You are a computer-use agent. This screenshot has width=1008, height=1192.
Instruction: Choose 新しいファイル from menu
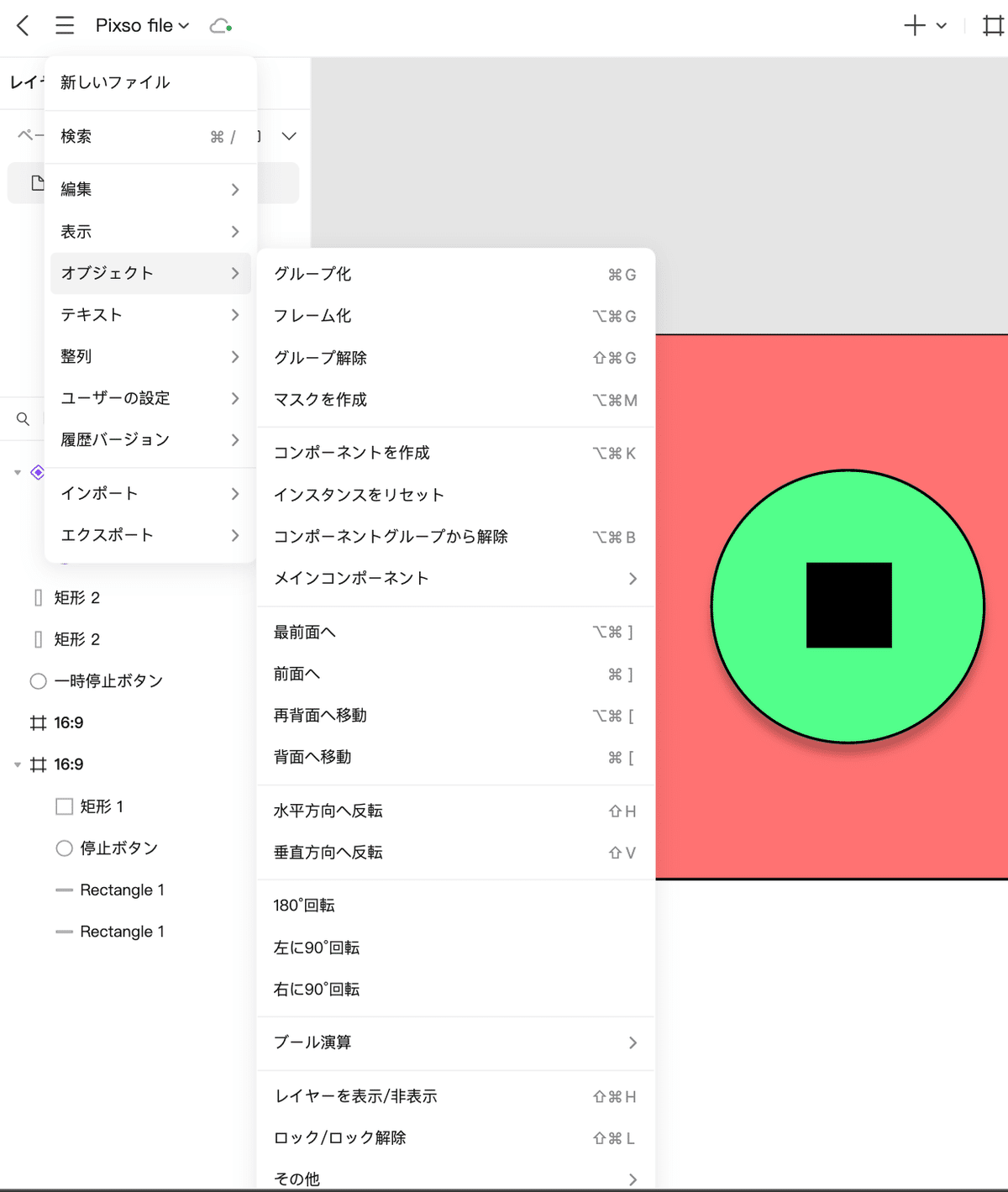(x=150, y=82)
